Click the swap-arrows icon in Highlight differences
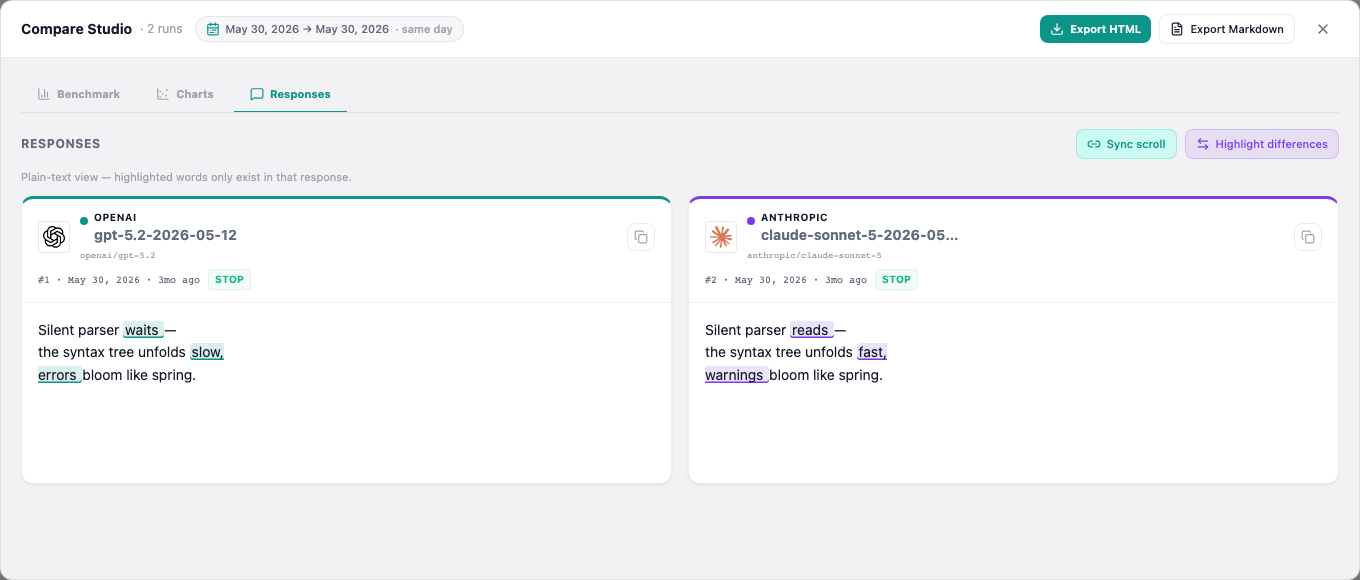The height and width of the screenshot is (580, 1360). (1203, 144)
